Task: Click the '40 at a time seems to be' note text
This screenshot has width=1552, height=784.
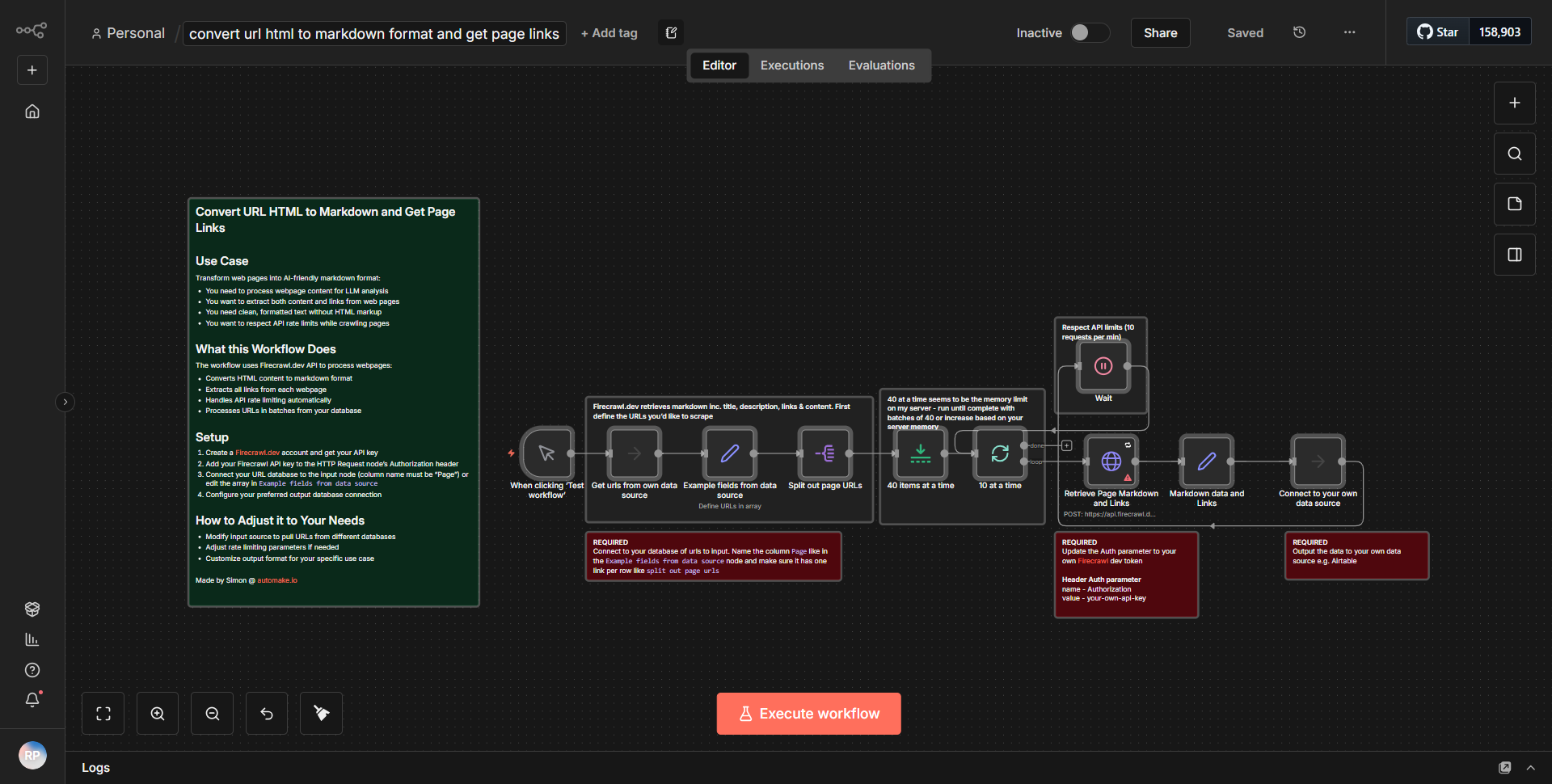Action: click(957, 413)
